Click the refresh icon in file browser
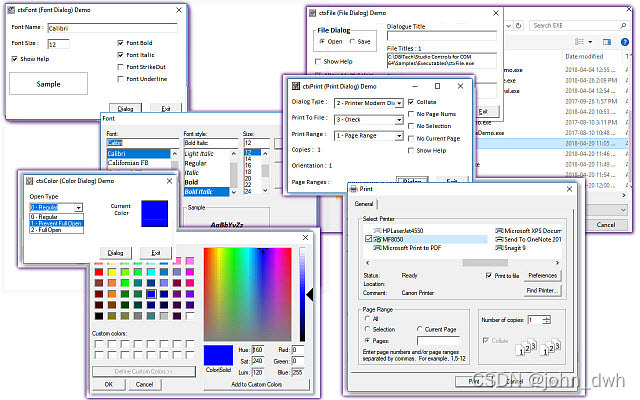Viewport: 640px width, 400px height. click(518, 25)
